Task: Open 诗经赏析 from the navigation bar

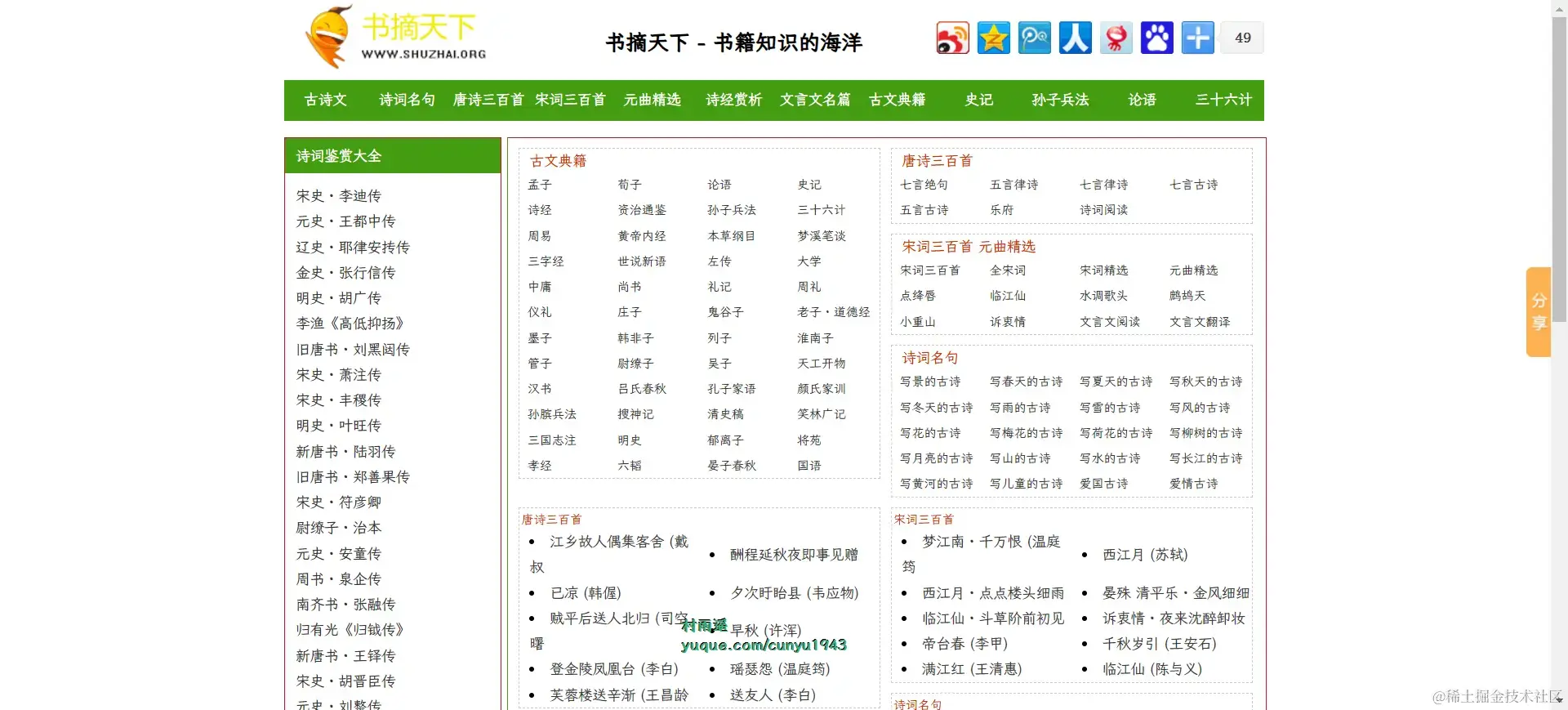Action: point(733,100)
